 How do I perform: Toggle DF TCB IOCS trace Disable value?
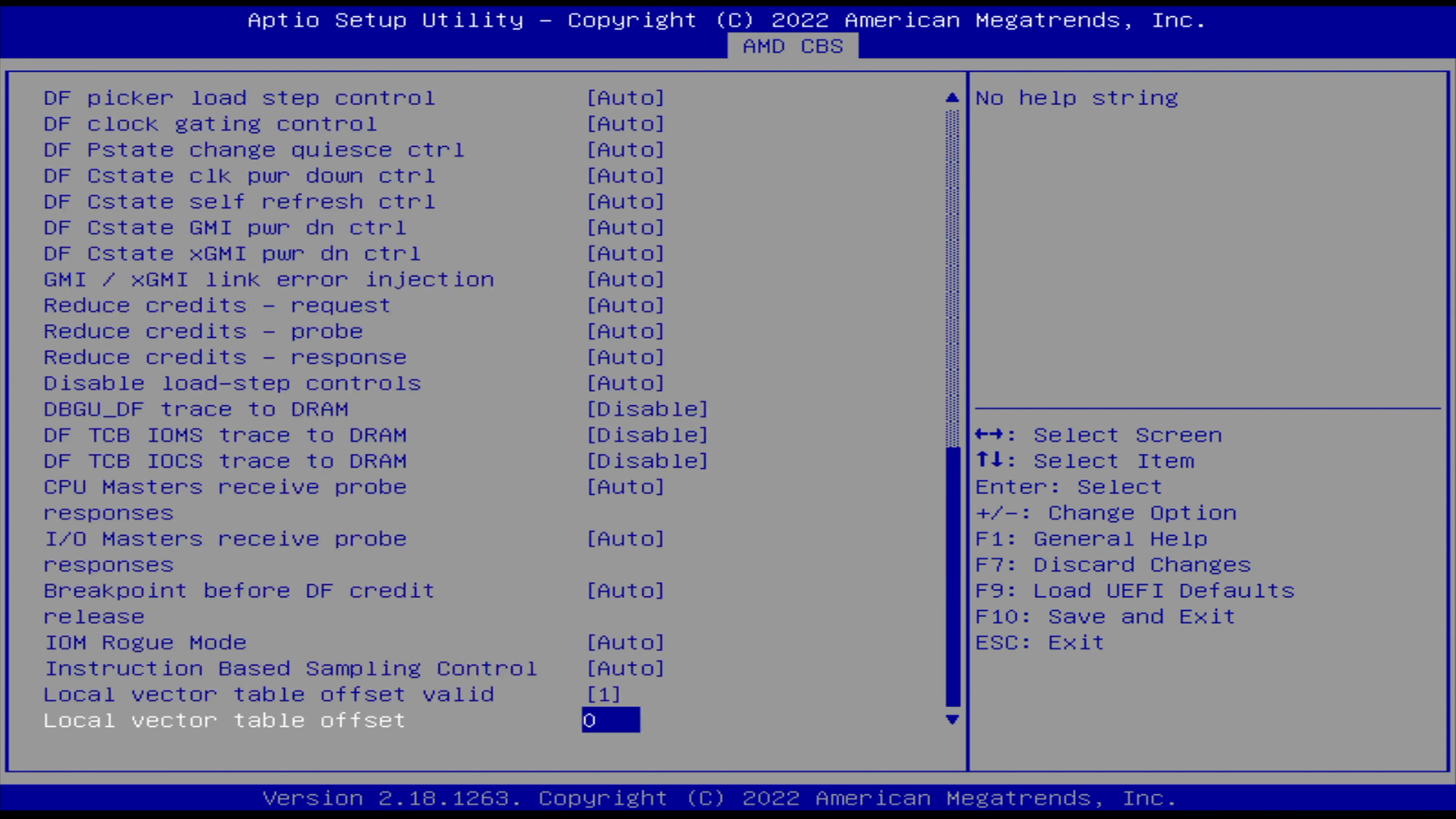coord(647,461)
